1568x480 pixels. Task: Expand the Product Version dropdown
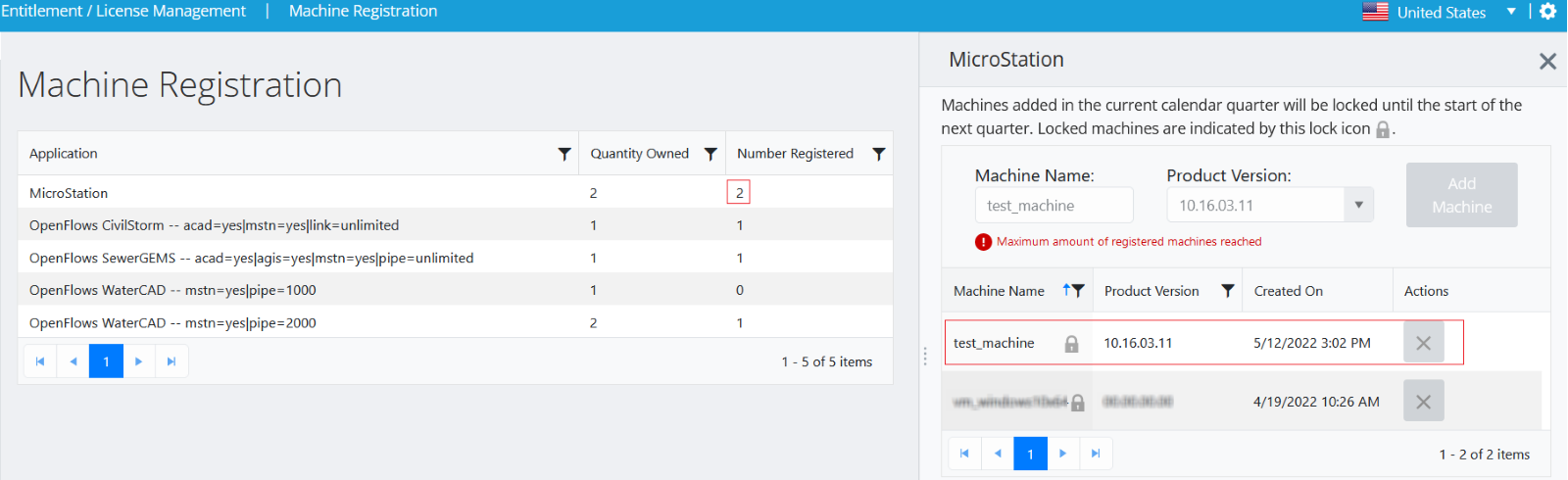pyautogui.click(x=1358, y=206)
